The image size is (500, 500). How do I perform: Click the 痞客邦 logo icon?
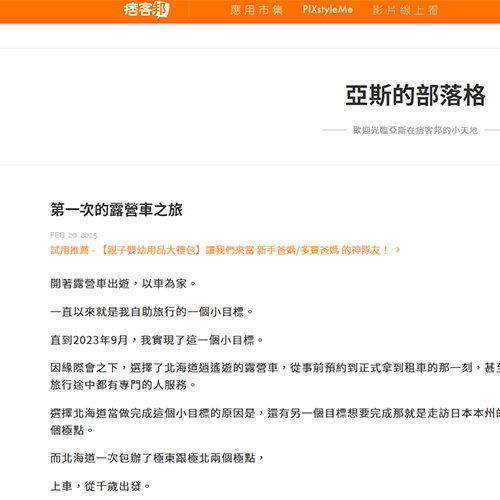(147, 10)
